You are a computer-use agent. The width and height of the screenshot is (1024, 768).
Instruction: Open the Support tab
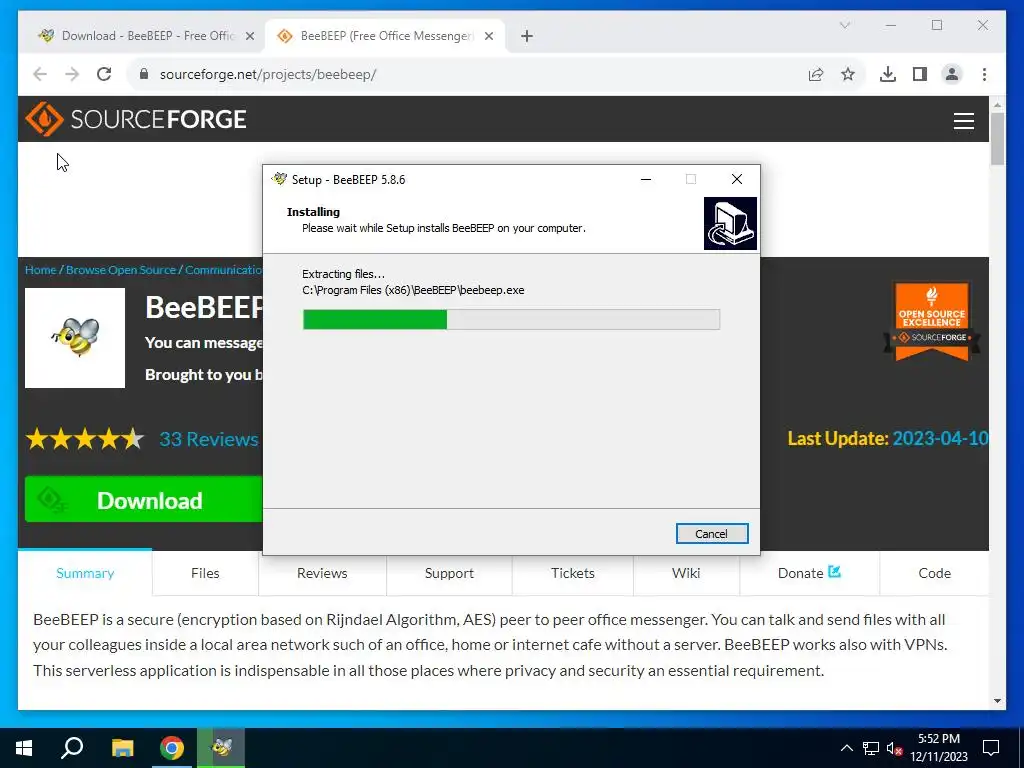click(x=449, y=573)
